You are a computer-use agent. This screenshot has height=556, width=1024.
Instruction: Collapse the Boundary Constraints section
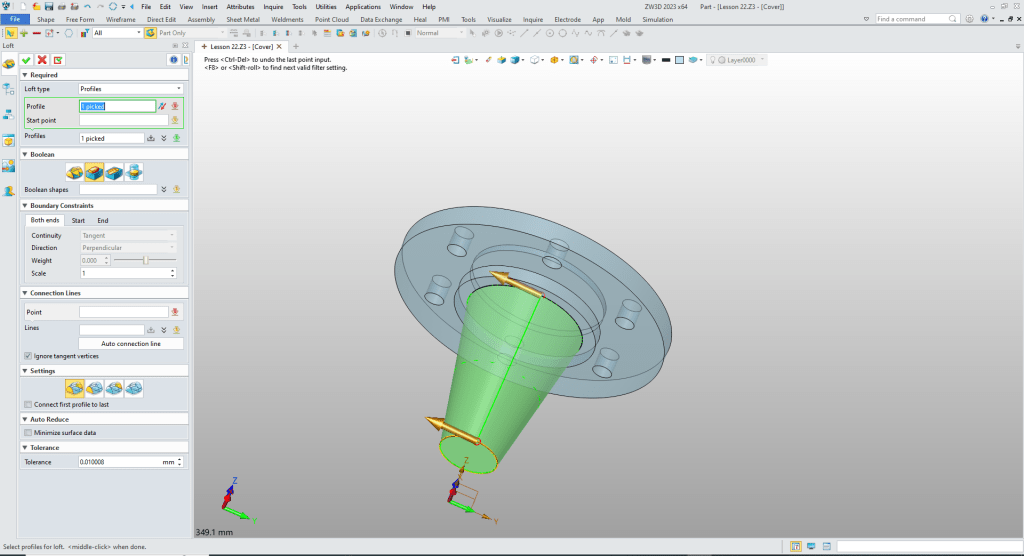[24, 206]
